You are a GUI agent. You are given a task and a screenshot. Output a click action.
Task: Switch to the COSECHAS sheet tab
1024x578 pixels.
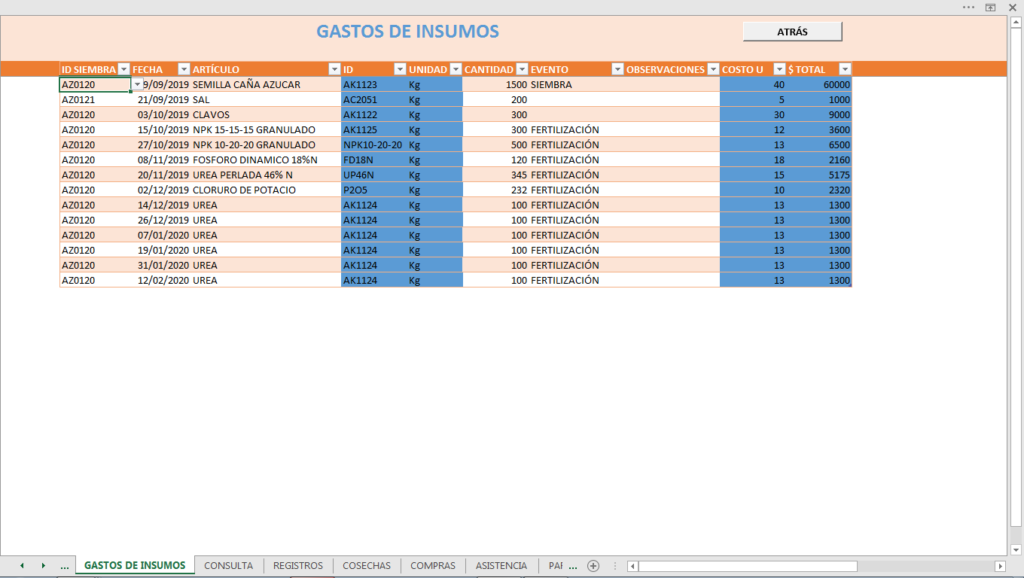pyautogui.click(x=366, y=566)
